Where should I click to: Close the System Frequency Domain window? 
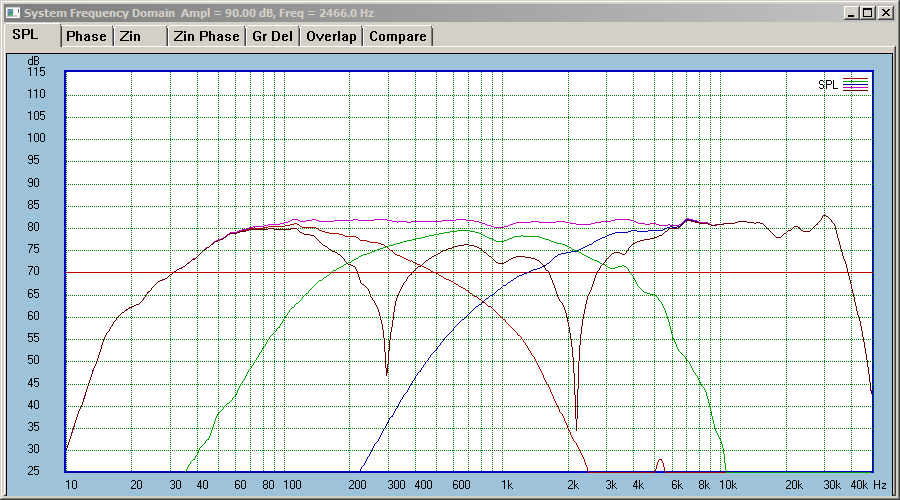coord(885,13)
